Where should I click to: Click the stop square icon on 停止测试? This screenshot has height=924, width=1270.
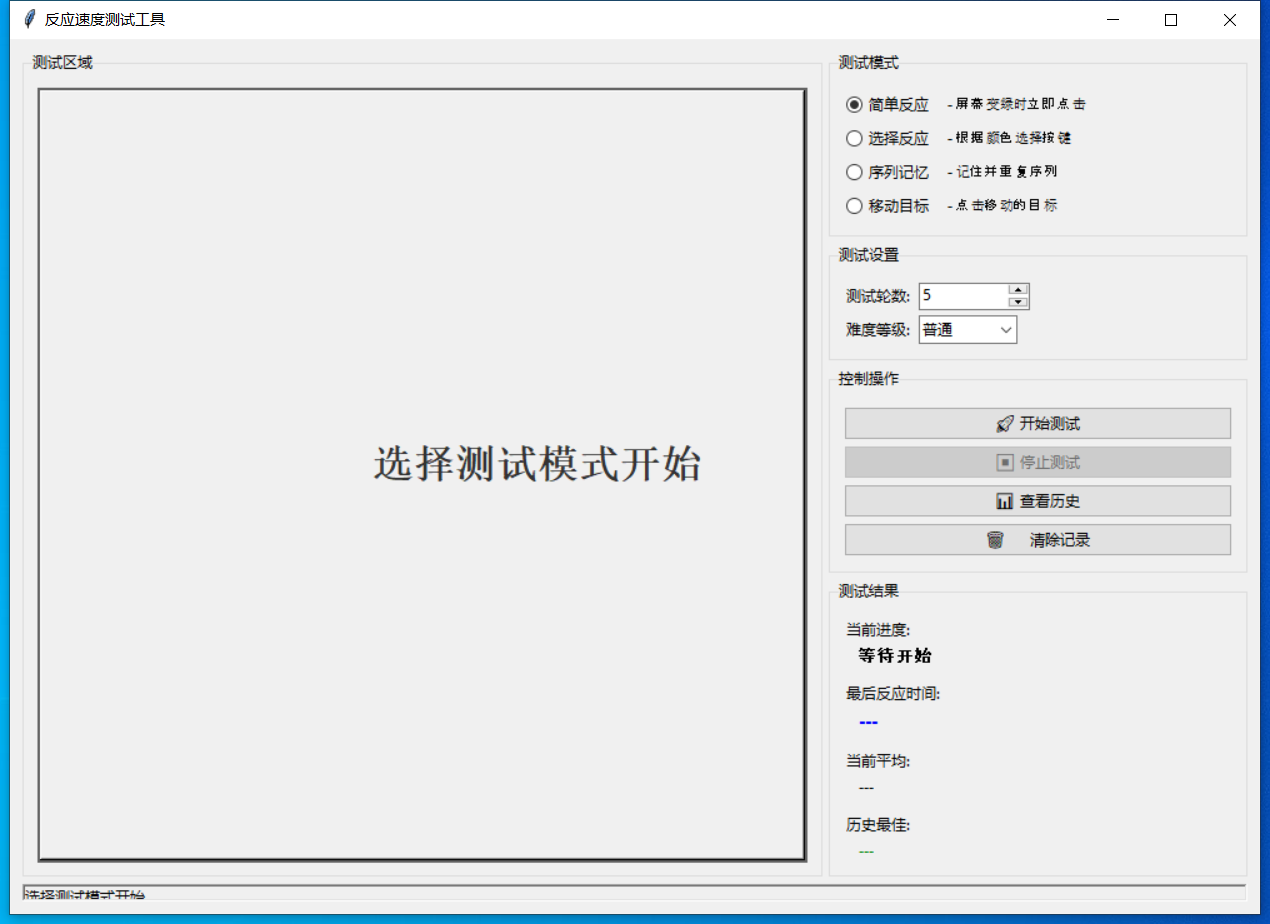[x=1005, y=463]
